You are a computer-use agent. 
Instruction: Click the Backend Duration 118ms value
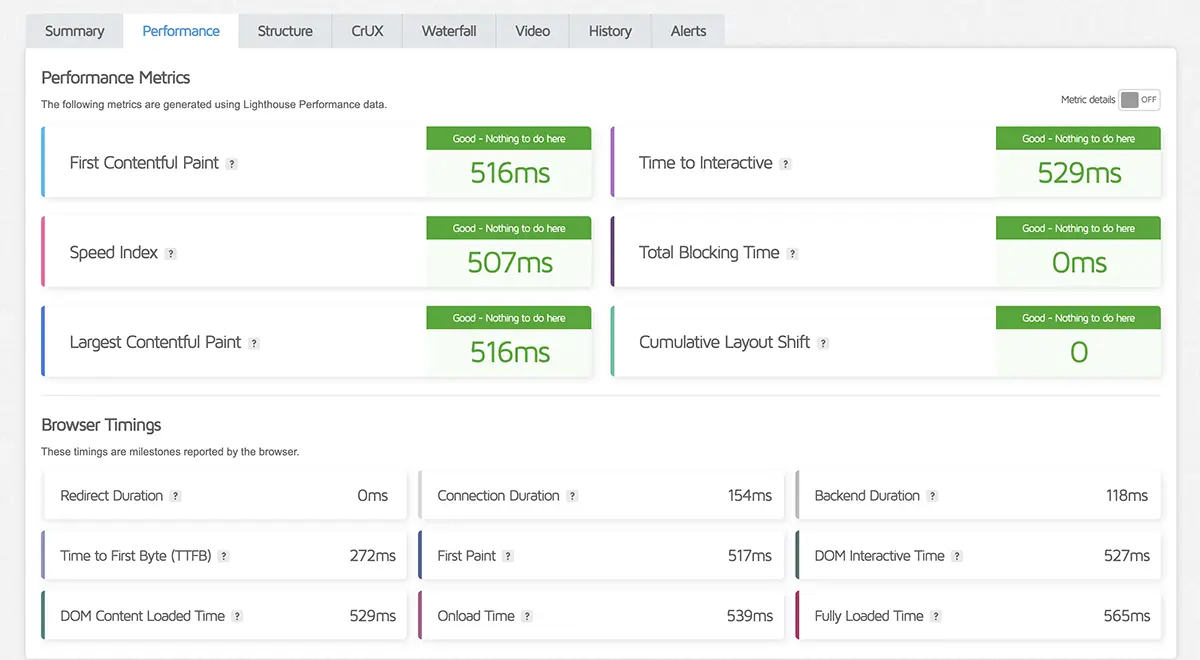[1127, 496]
